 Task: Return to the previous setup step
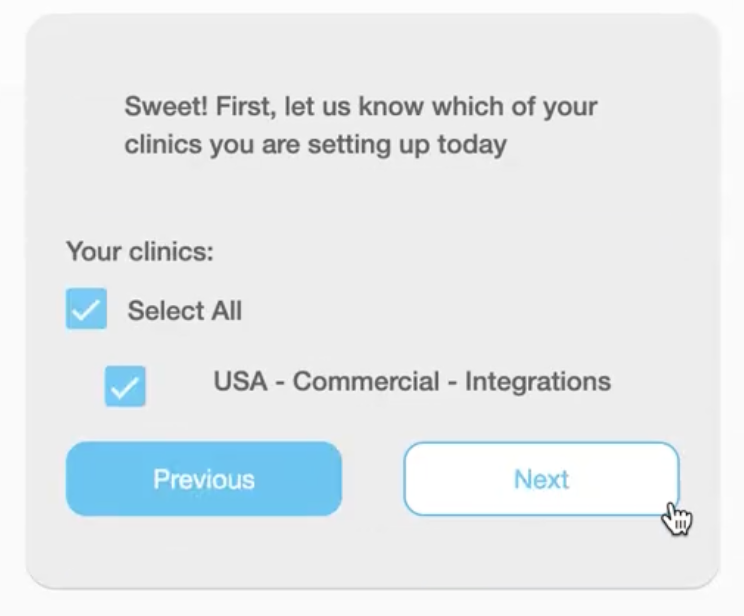pos(204,479)
